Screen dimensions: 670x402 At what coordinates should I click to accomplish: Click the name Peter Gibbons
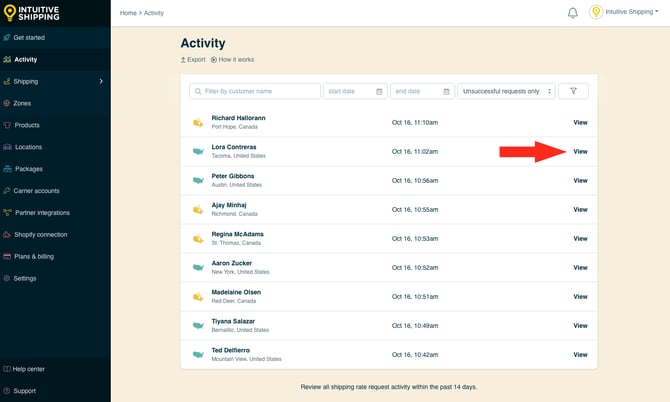pyautogui.click(x=233, y=176)
